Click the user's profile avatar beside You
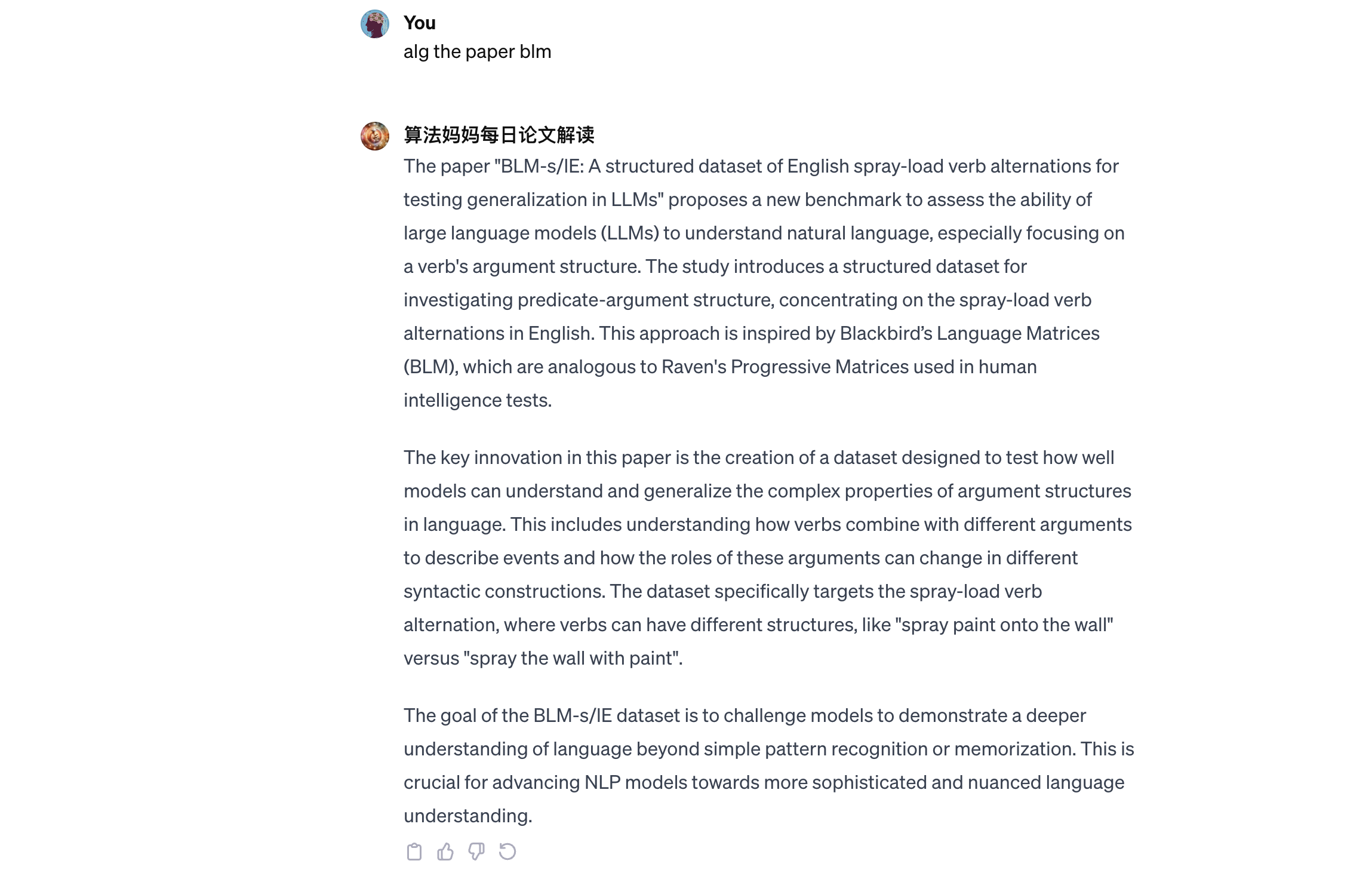The height and width of the screenshot is (879, 1372). coord(375,24)
